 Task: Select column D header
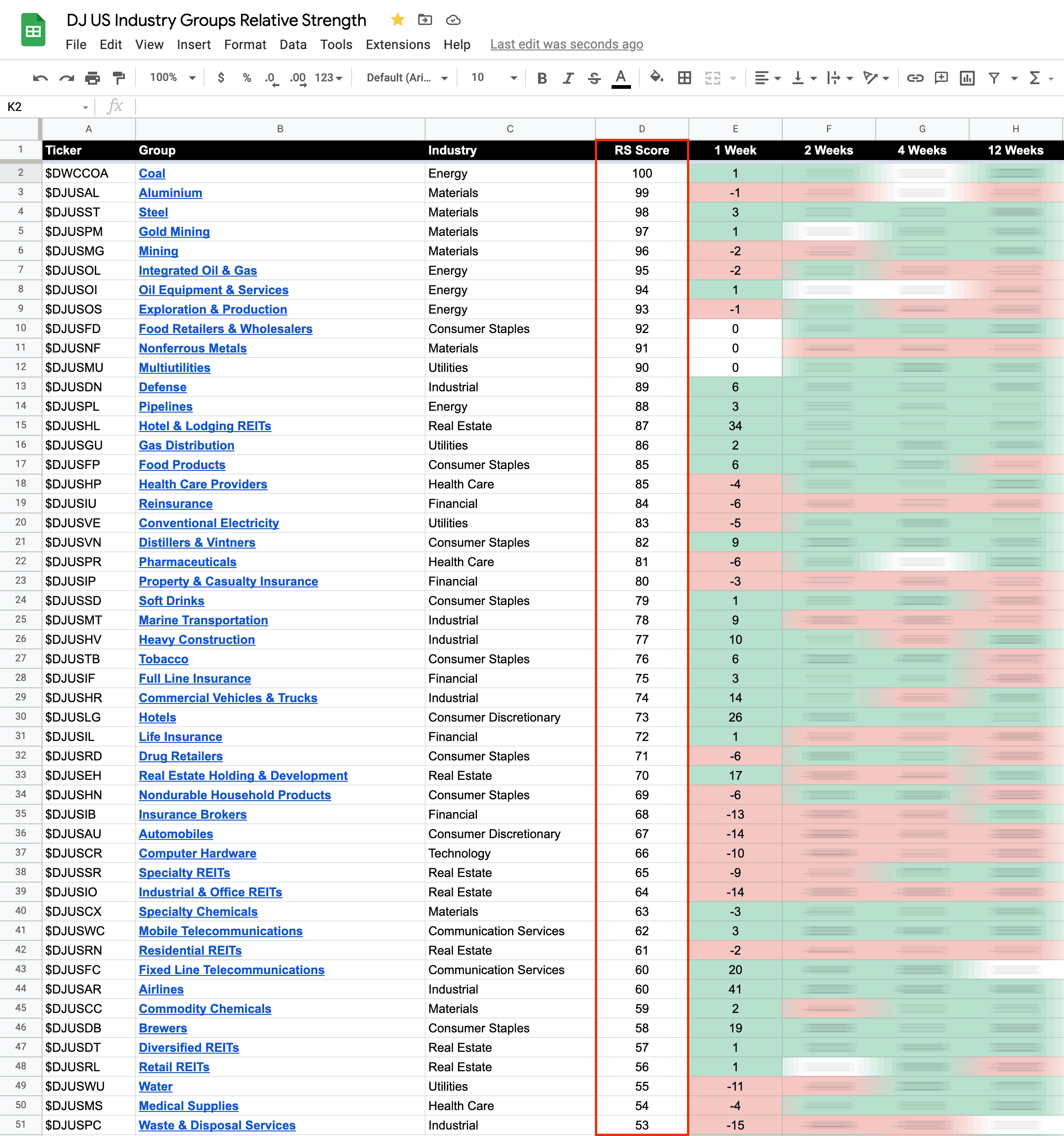(x=642, y=129)
